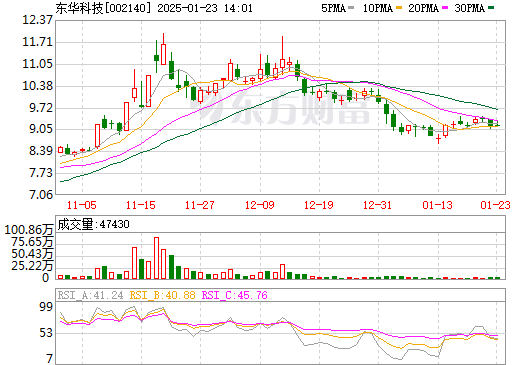The image size is (520, 365).
Task: Click the magenta 20PMA color marker
Action: (x=445, y=8)
